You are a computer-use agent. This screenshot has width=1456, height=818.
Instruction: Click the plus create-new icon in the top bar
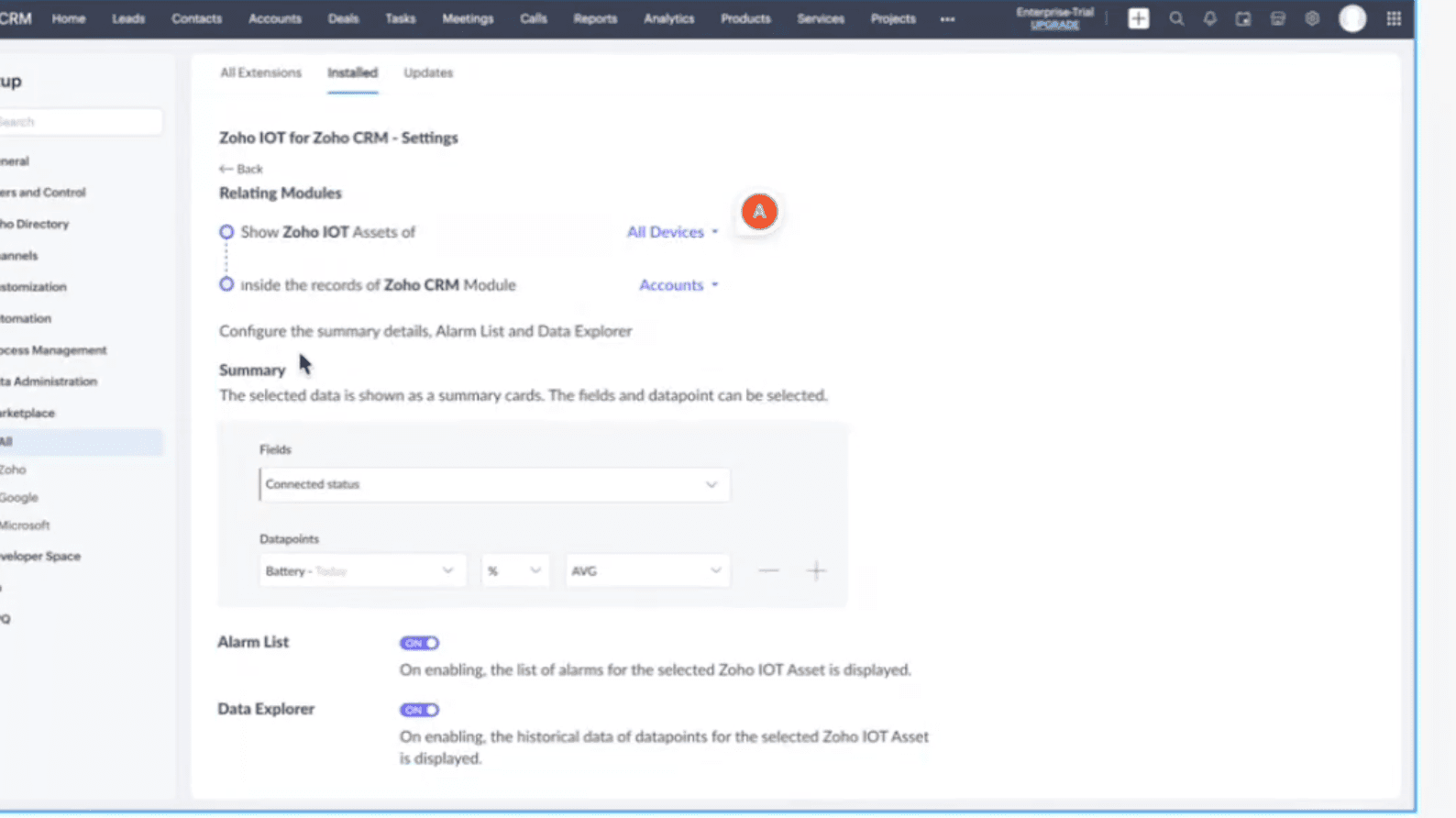click(1138, 18)
